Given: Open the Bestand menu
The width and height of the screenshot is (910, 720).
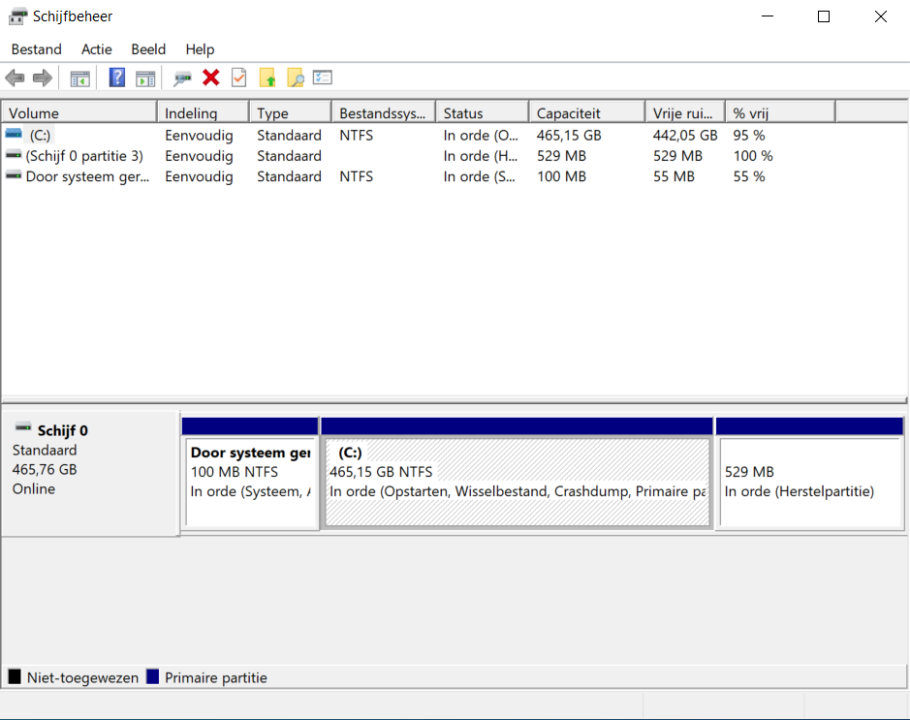Looking at the screenshot, I should click(x=36, y=49).
